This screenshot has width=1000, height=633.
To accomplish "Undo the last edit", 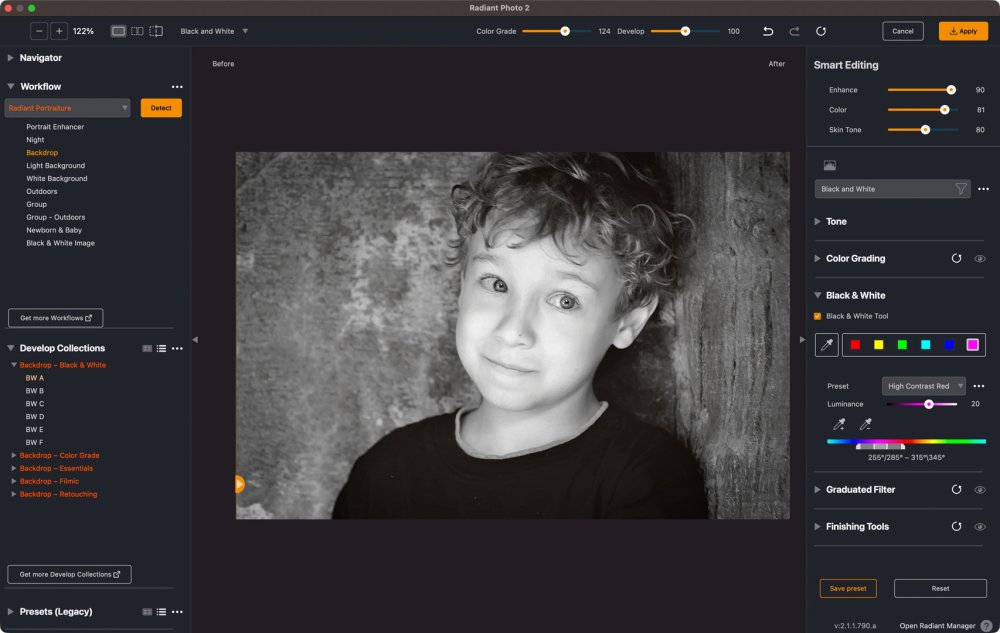I will (x=768, y=31).
